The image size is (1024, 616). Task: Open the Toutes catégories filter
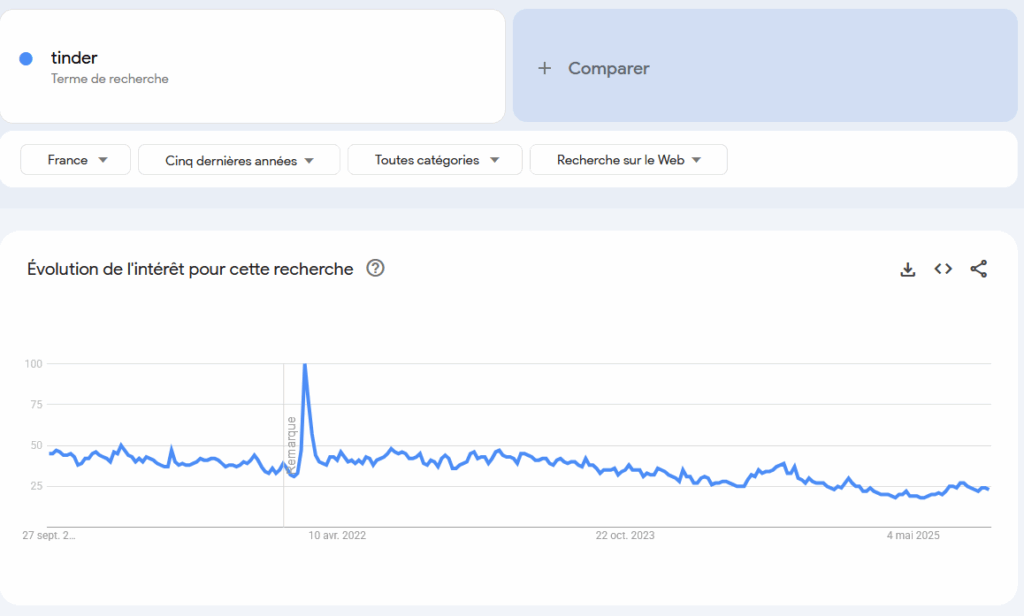(435, 160)
